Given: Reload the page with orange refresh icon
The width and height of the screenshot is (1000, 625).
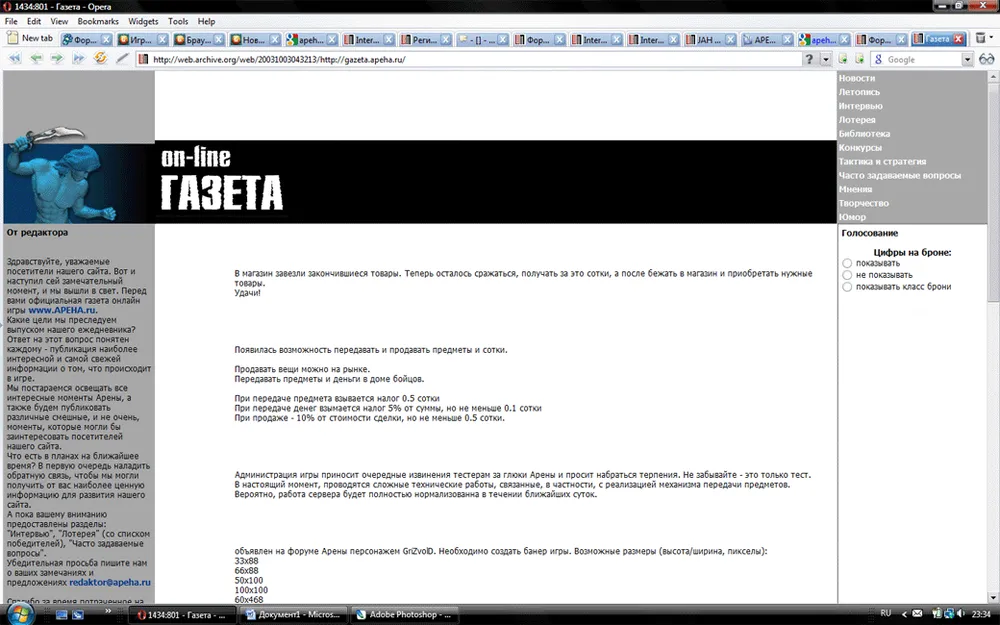Looking at the screenshot, I should pos(100,58).
